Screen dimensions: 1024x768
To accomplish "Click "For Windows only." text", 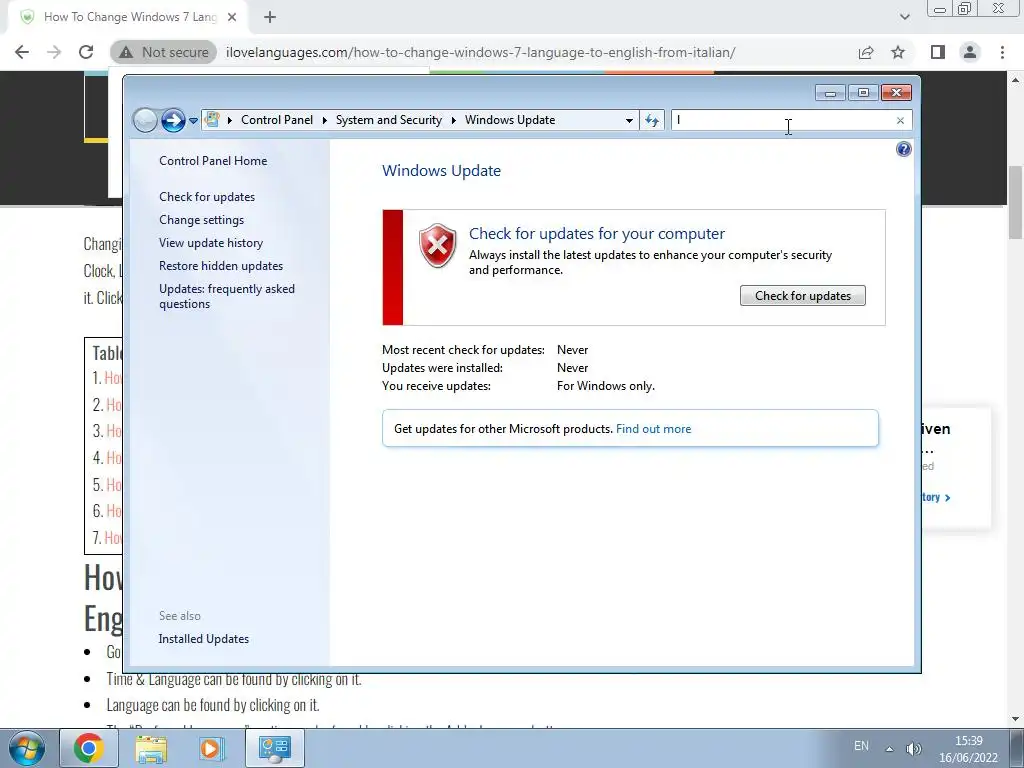I will [605, 386].
